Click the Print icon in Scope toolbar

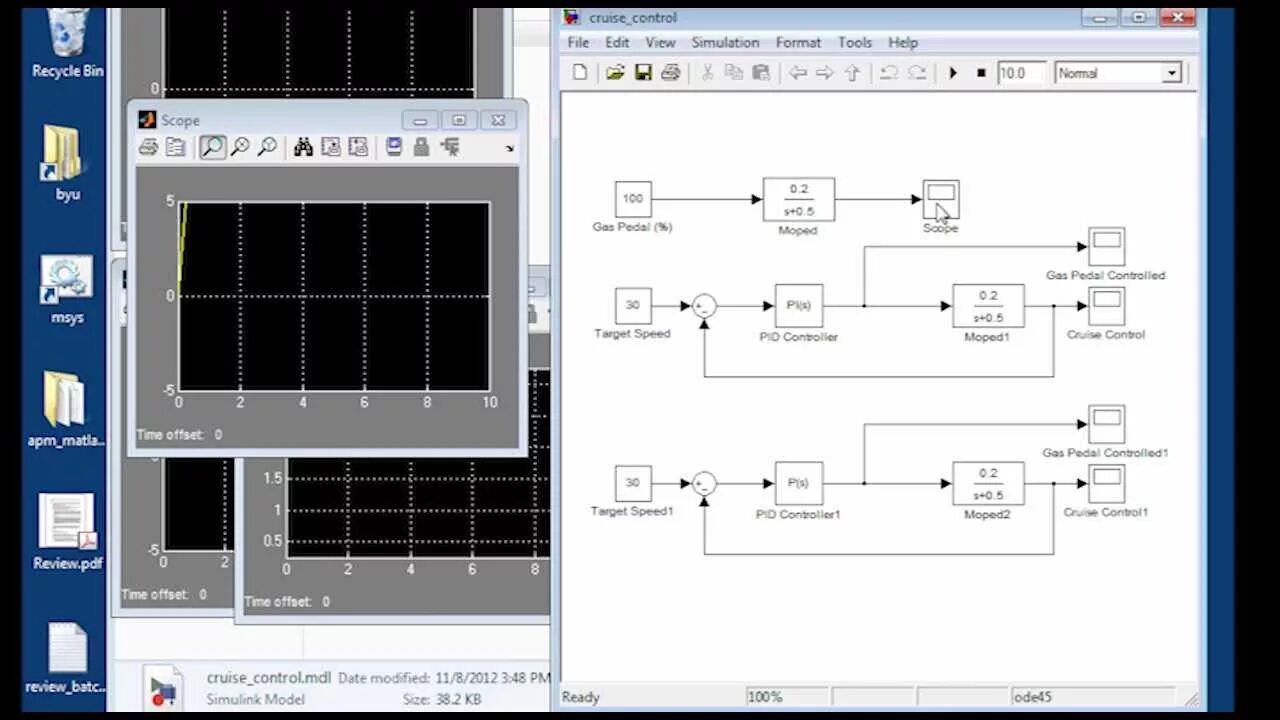click(148, 148)
